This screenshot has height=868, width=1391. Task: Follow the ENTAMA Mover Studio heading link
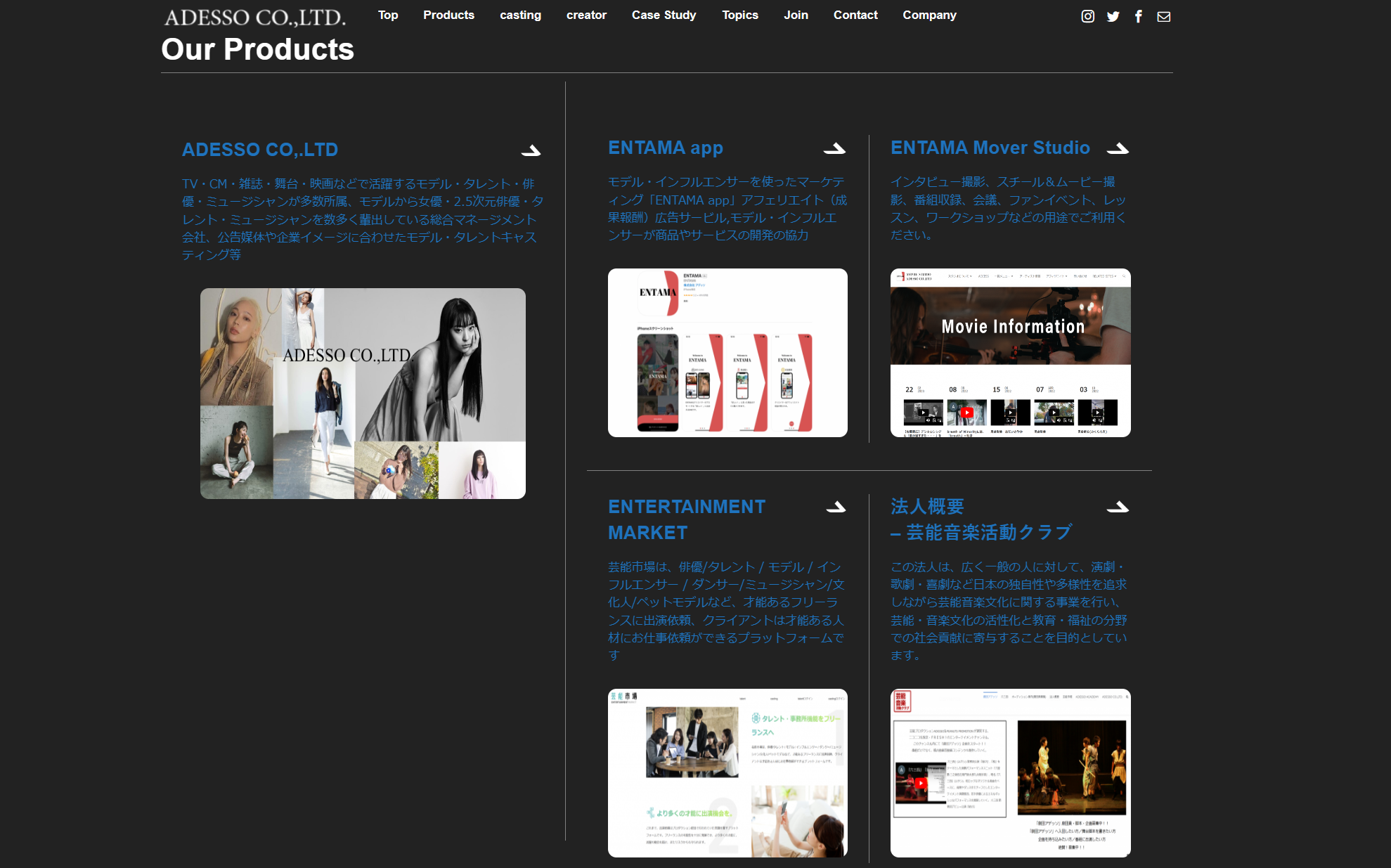click(990, 148)
